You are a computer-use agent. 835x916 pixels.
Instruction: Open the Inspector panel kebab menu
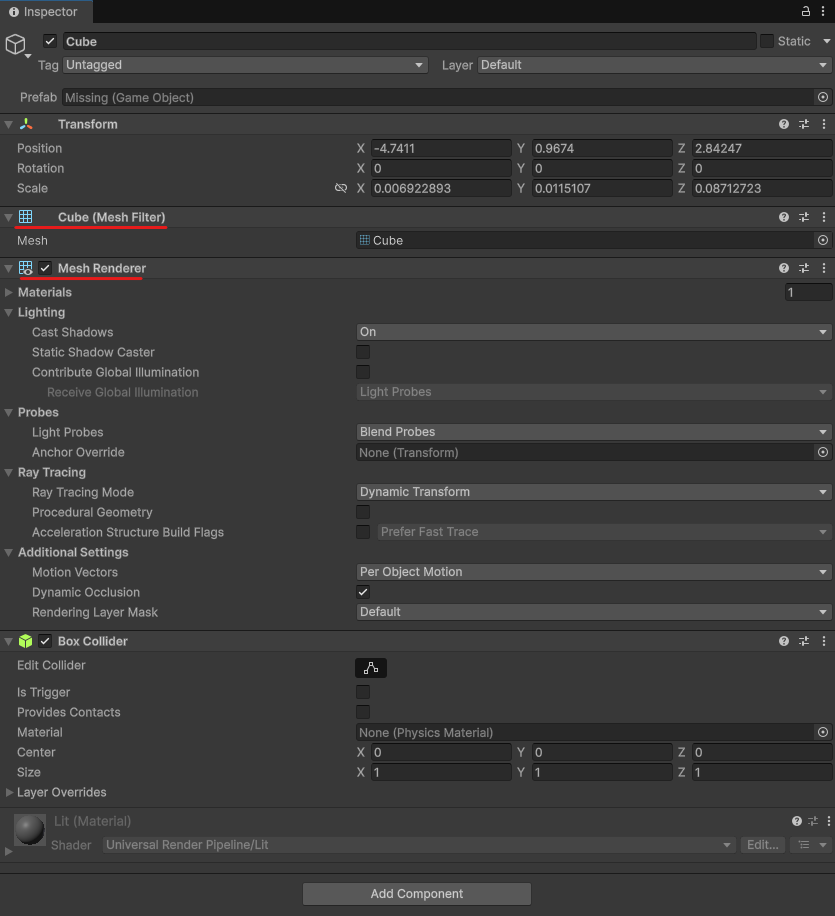click(823, 11)
